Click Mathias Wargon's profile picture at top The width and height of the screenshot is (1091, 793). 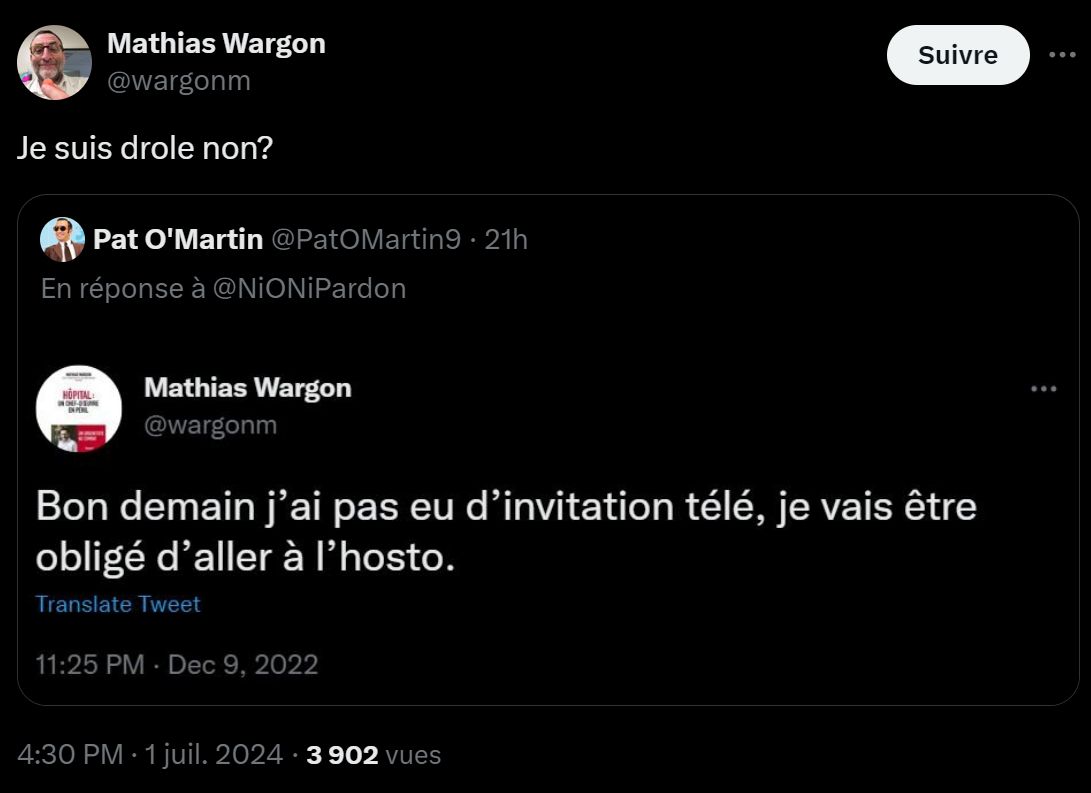(x=54, y=62)
